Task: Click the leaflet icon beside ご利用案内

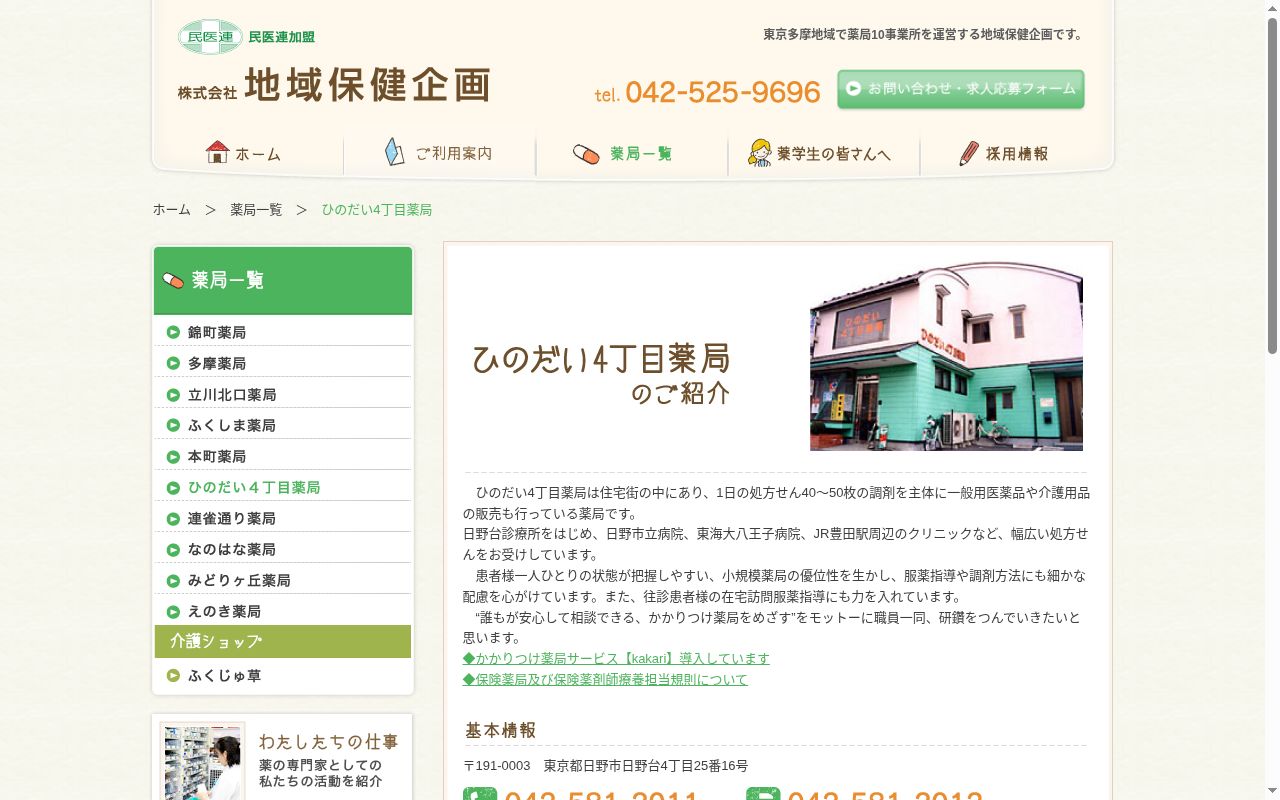Action: tap(395, 152)
